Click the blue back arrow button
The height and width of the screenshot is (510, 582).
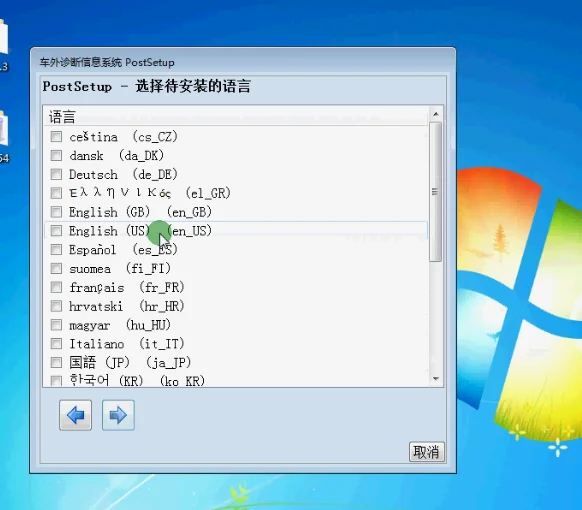75,415
